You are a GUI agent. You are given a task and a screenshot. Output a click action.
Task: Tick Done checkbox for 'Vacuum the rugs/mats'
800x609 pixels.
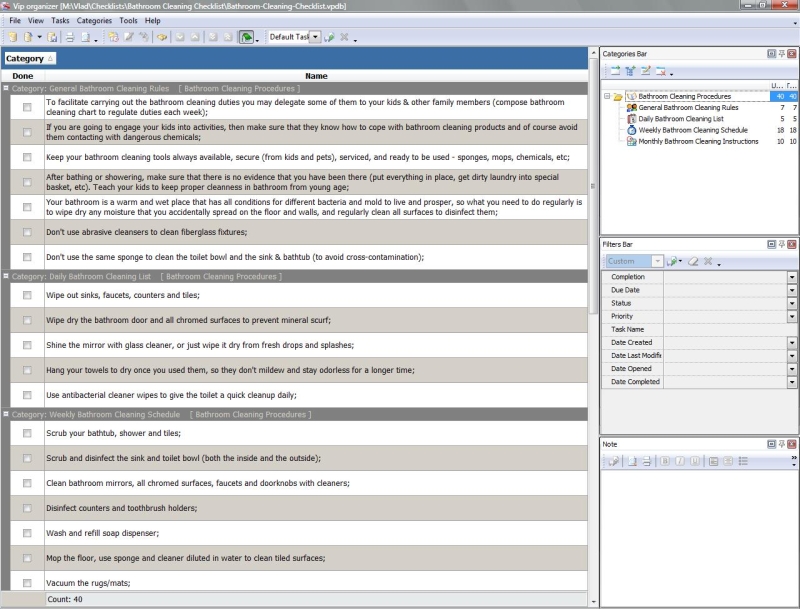[27, 583]
